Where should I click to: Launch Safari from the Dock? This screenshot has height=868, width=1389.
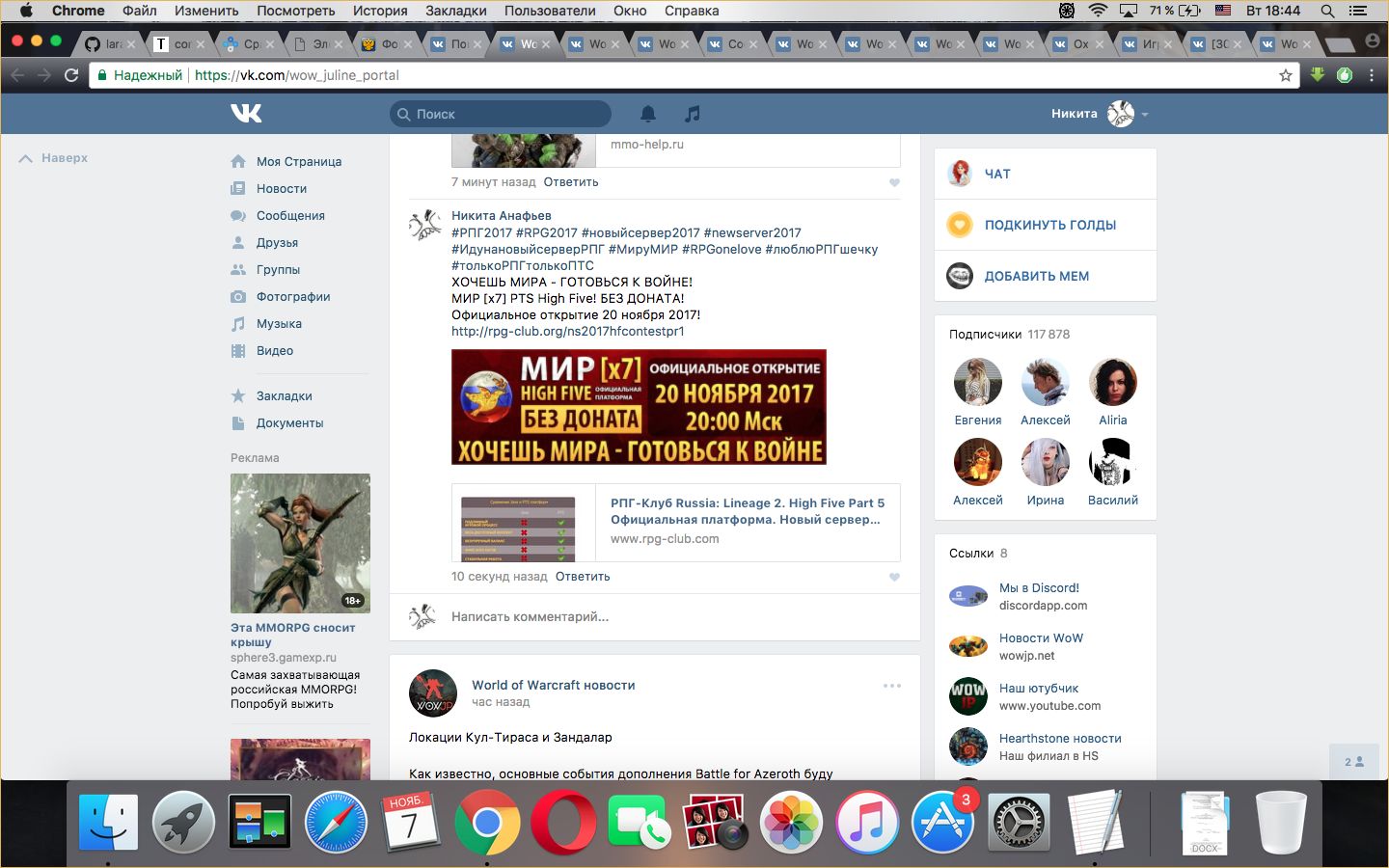pos(336,823)
